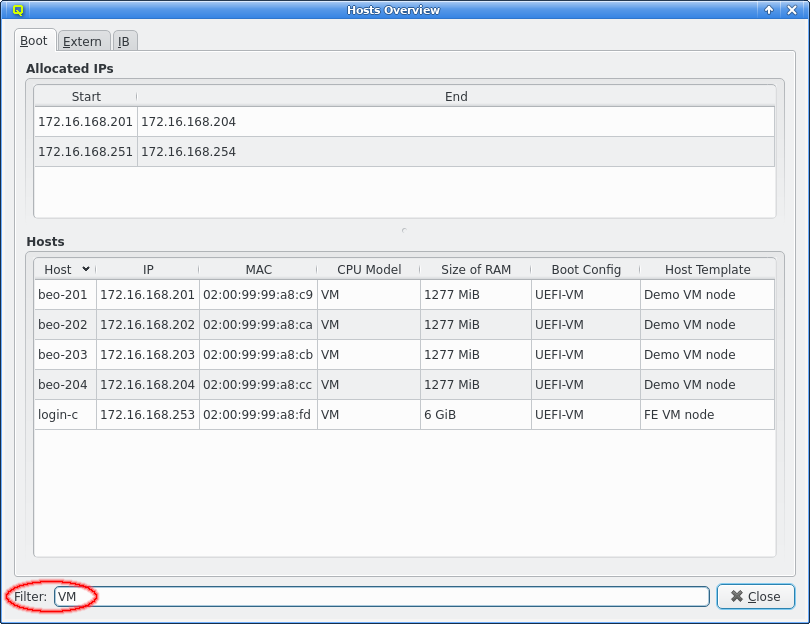Click the Boot Config column header
810x624 pixels.
[586, 269]
